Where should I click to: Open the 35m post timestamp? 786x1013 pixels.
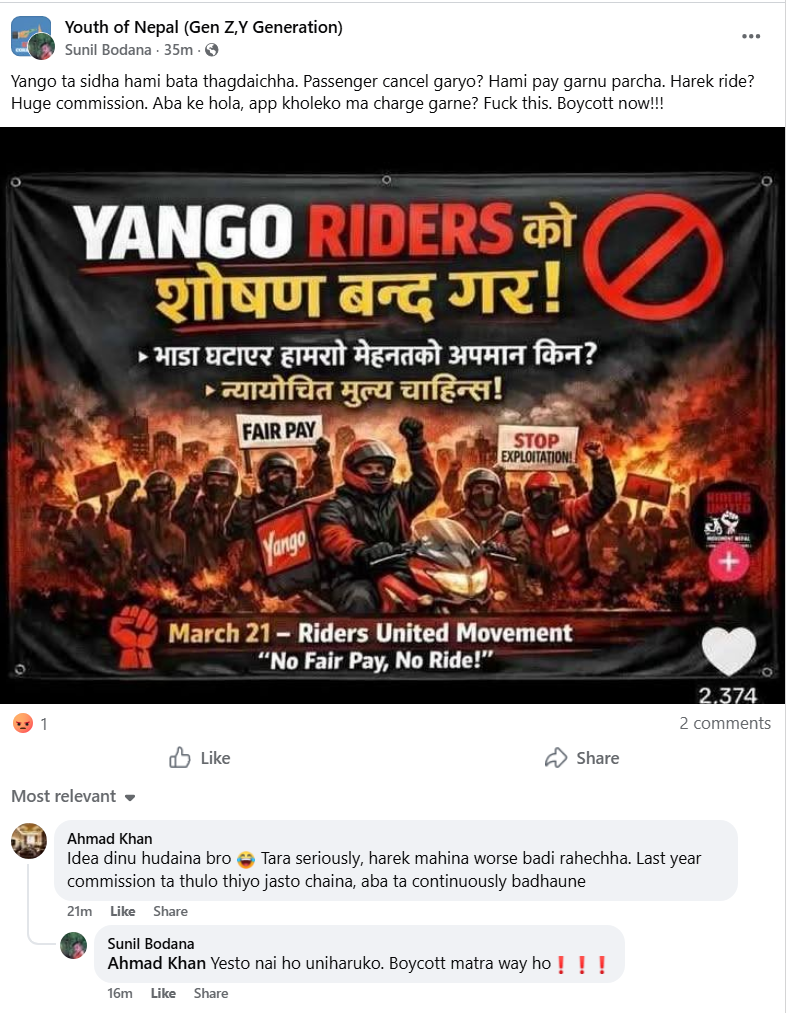click(x=178, y=50)
